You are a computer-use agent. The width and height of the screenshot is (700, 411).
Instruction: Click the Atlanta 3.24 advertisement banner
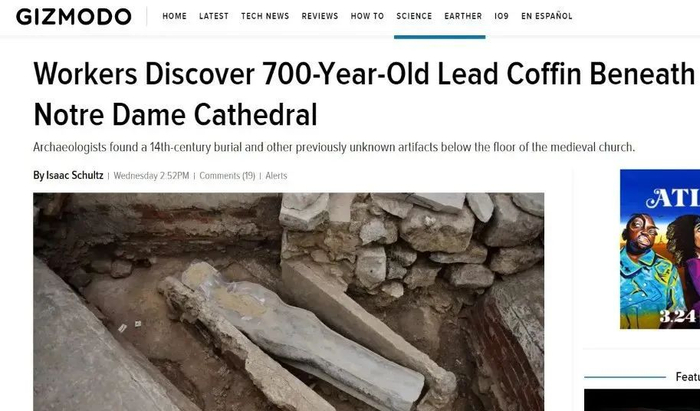(x=660, y=249)
